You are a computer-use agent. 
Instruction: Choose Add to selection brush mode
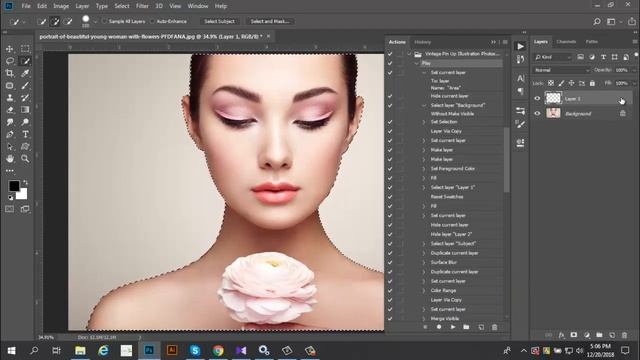55,21
